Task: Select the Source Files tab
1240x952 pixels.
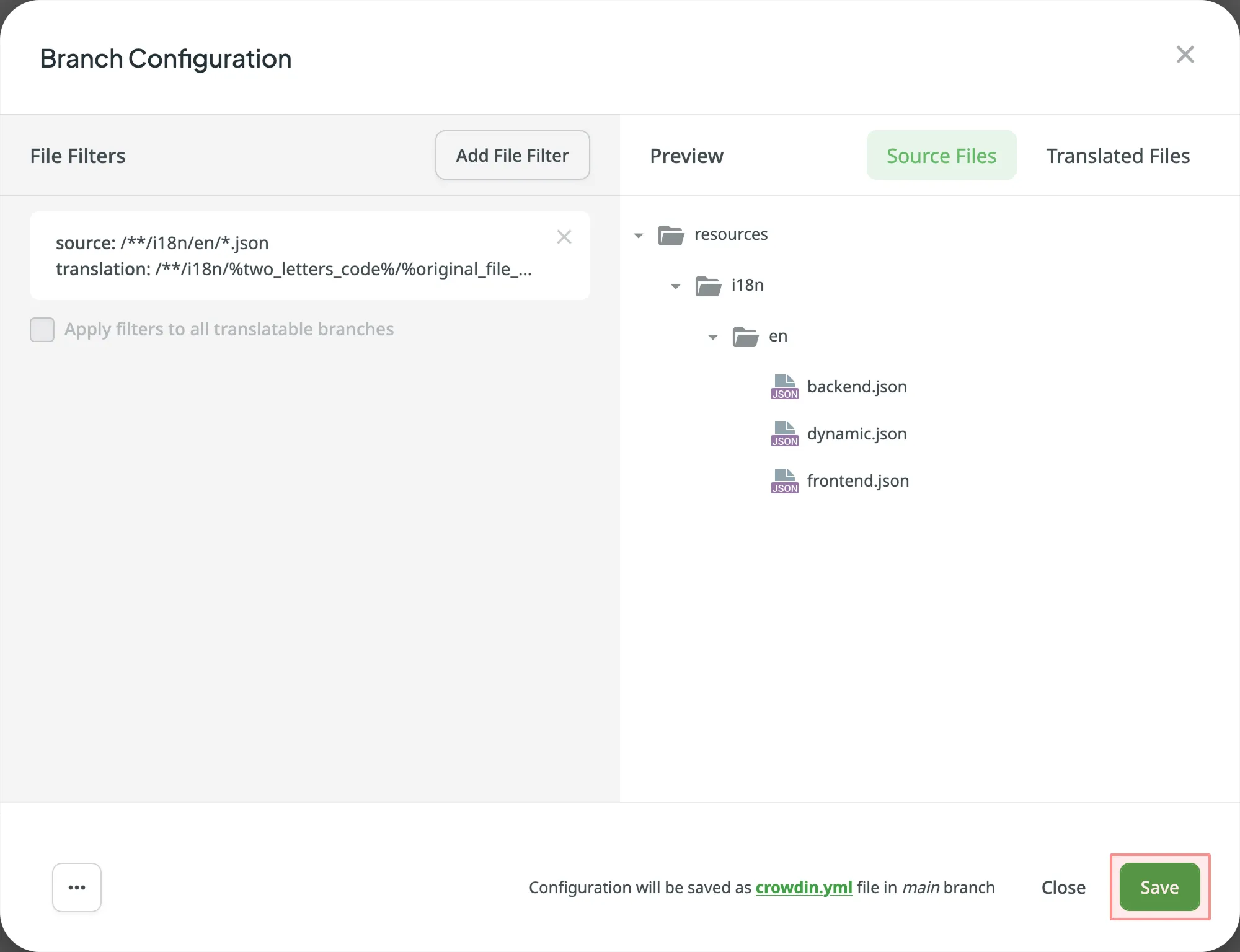Action: click(941, 156)
